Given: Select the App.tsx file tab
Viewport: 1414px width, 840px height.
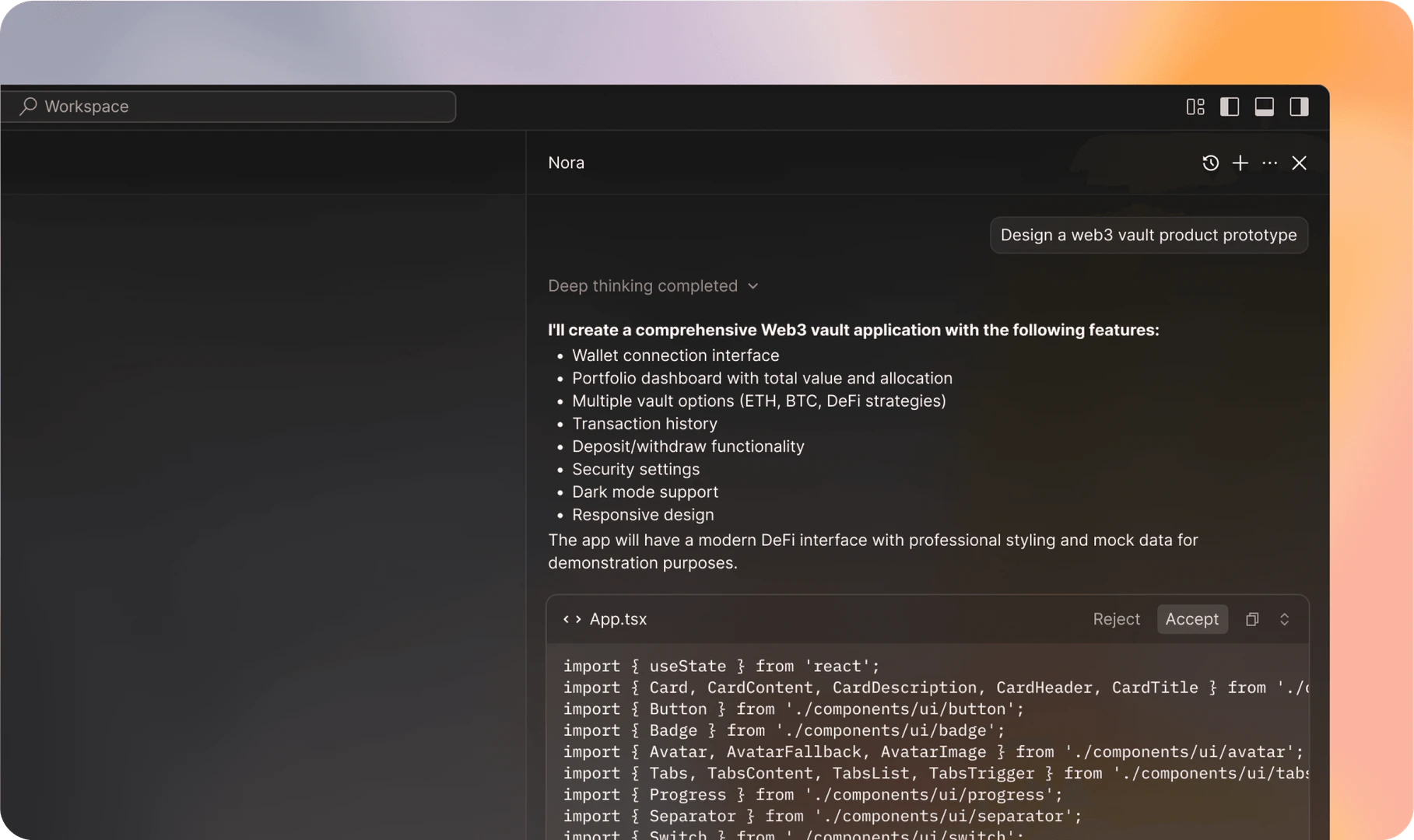Looking at the screenshot, I should (617, 619).
